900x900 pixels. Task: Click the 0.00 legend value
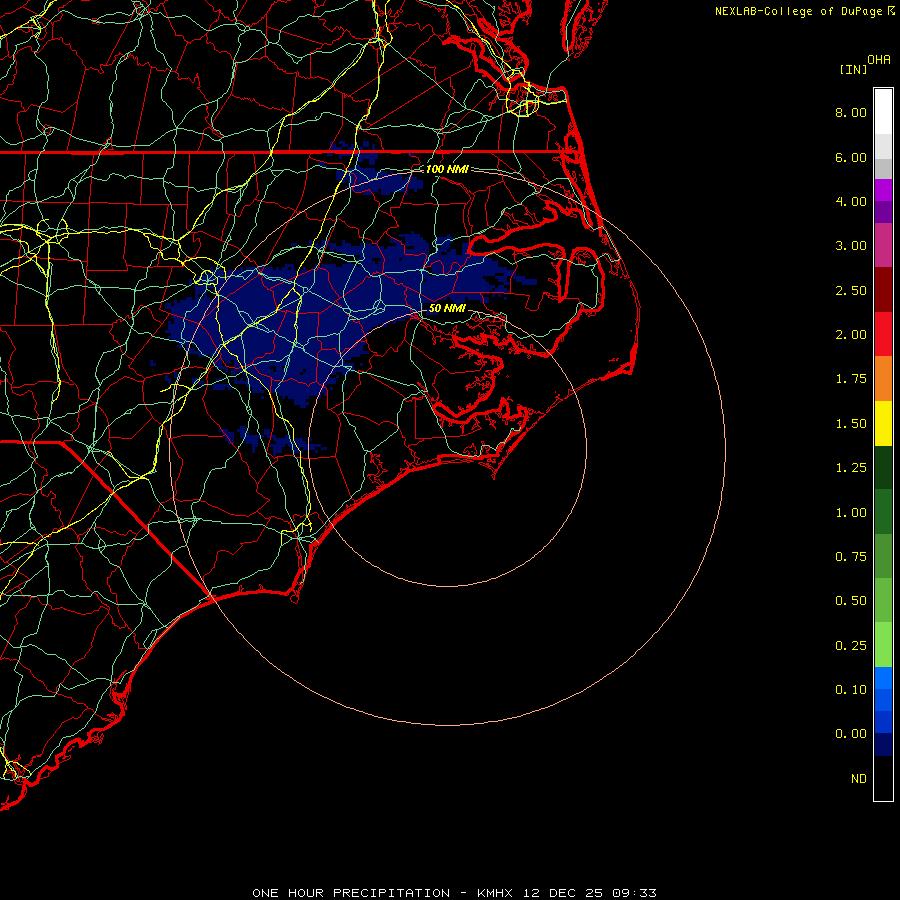click(851, 734)
